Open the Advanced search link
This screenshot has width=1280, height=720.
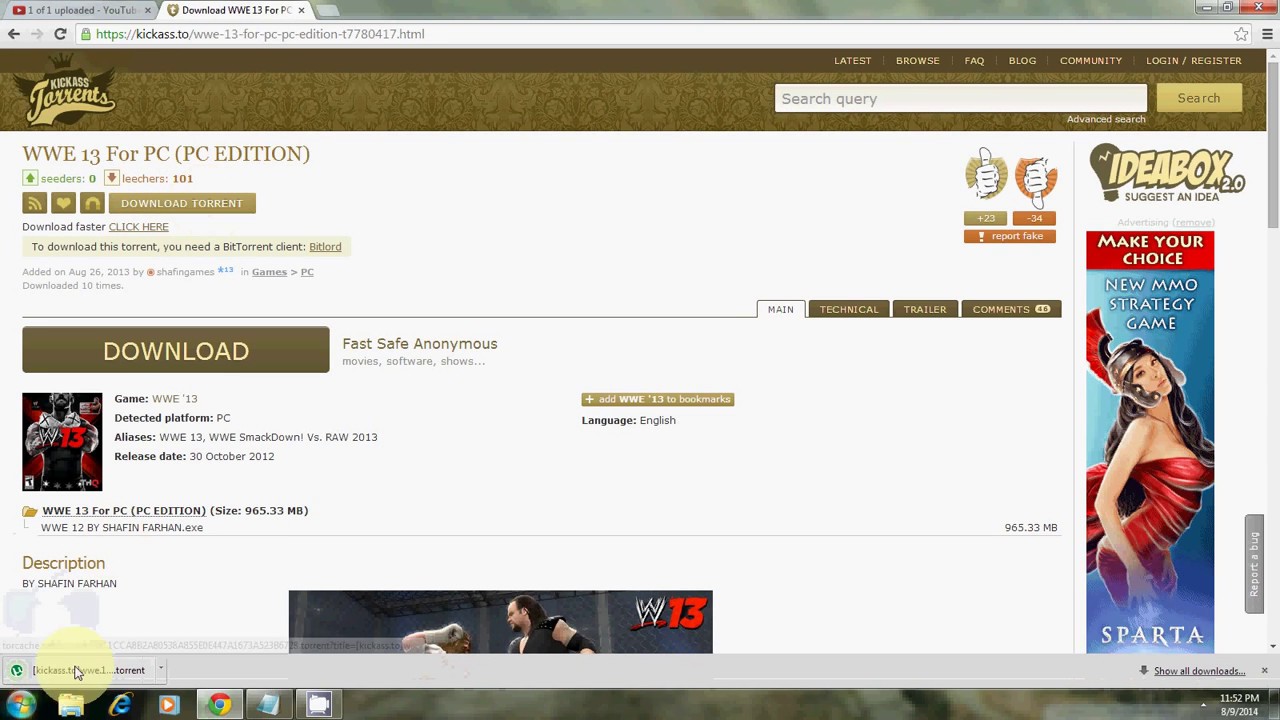[x=1106, y=119]
